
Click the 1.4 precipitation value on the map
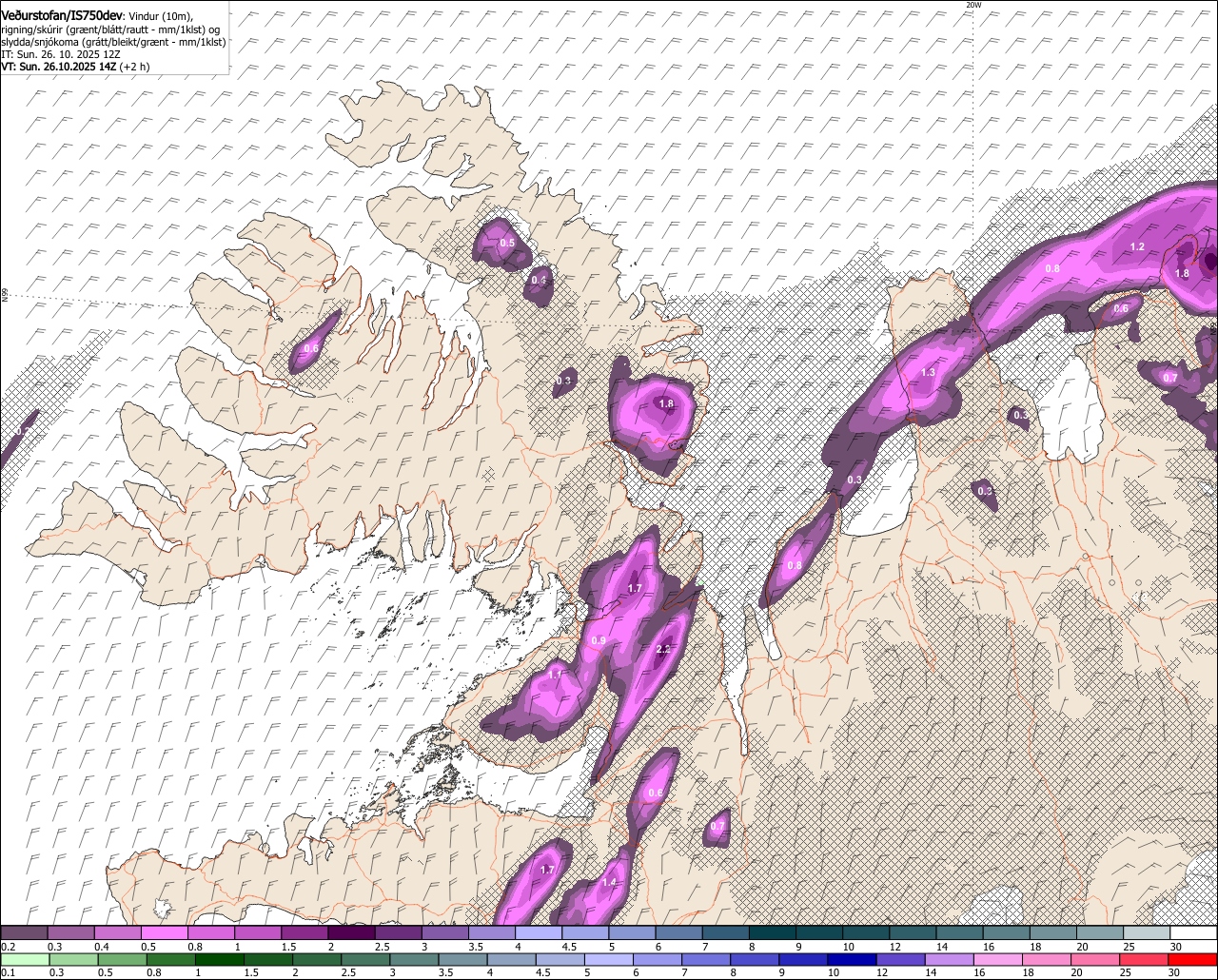tap(609, 883)
